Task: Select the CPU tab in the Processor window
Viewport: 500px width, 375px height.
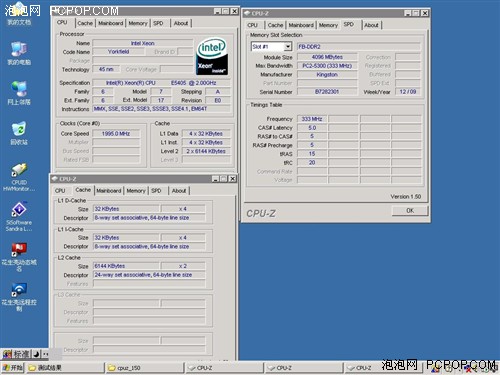Action: pyautogui.click(x=62, y=22)
